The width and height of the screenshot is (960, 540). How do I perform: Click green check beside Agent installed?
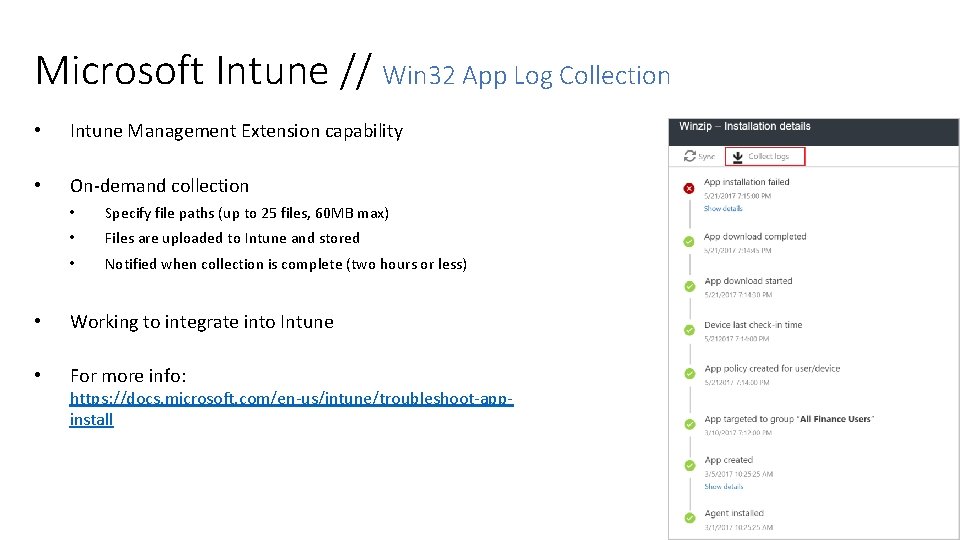[689, 518]
